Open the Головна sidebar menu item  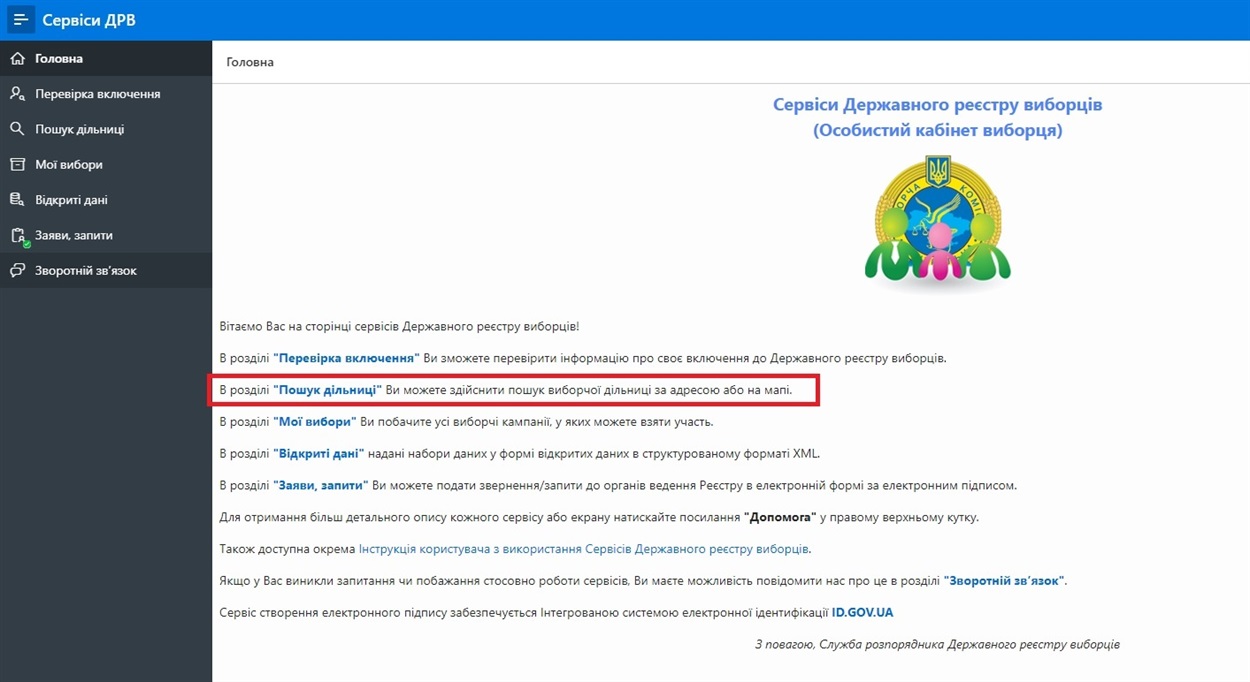[x=106, y=59]
